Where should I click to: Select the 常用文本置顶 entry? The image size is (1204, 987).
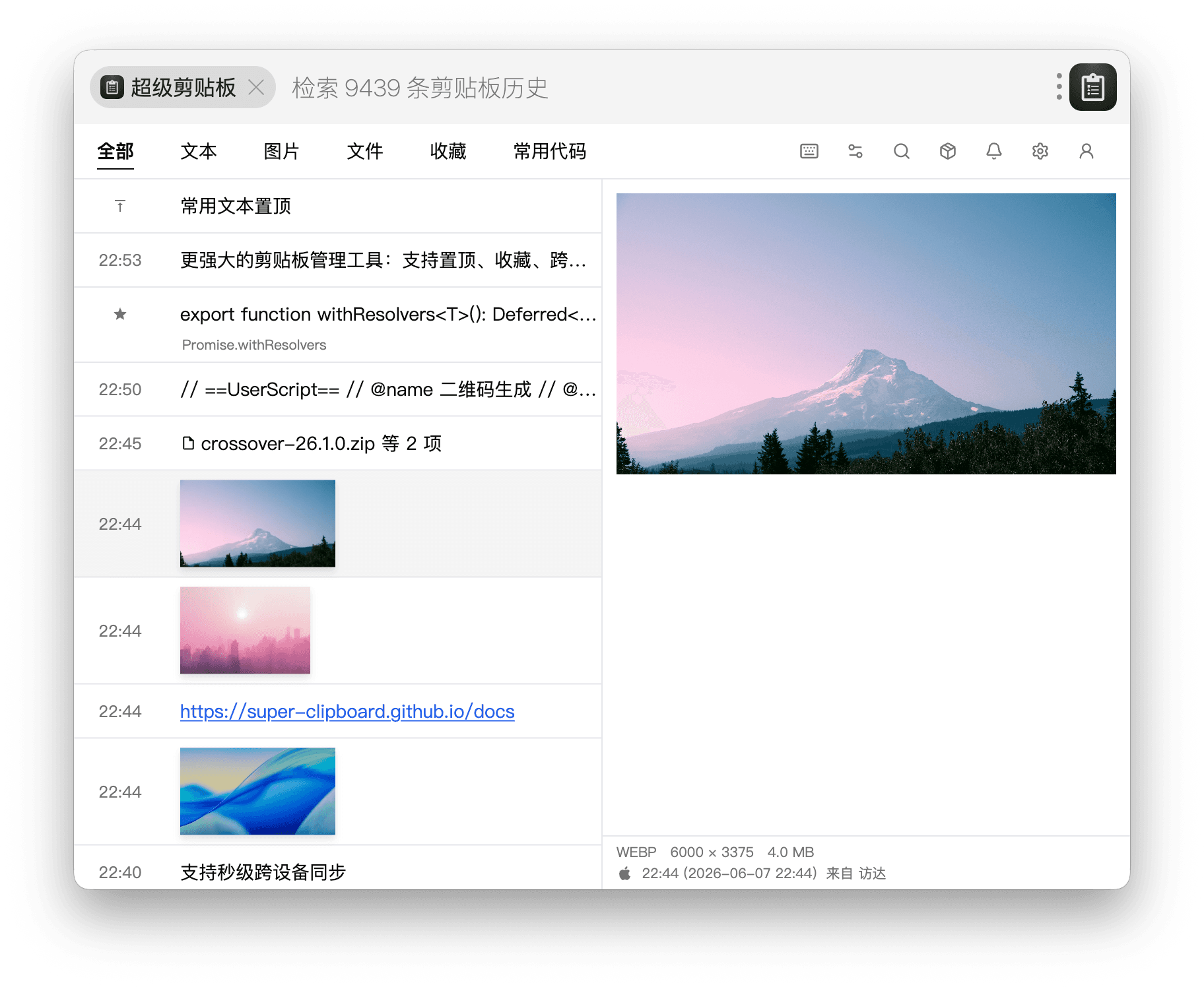click(x=337, y=206)
